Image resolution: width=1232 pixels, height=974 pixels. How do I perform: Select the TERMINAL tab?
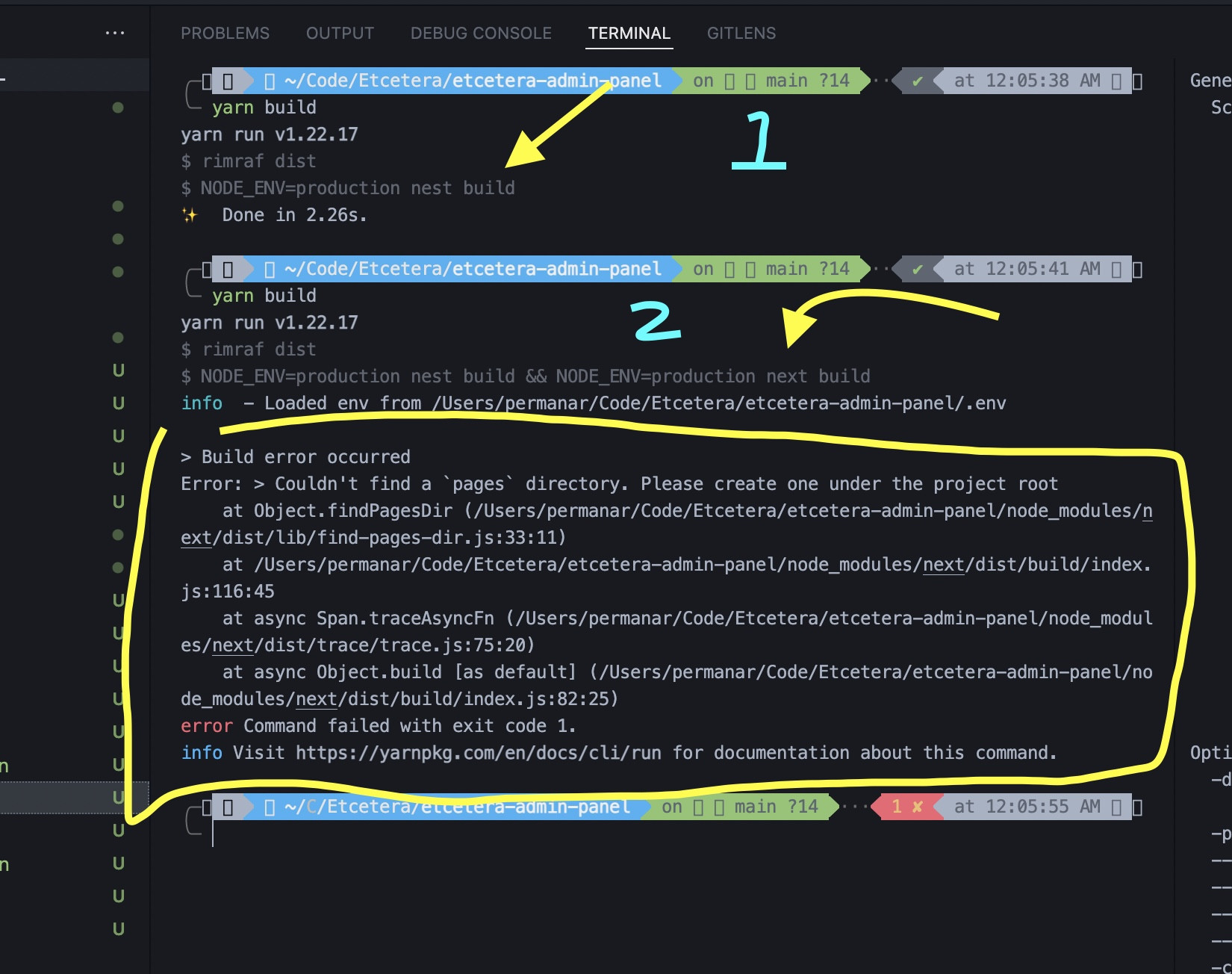pos(629,33)
